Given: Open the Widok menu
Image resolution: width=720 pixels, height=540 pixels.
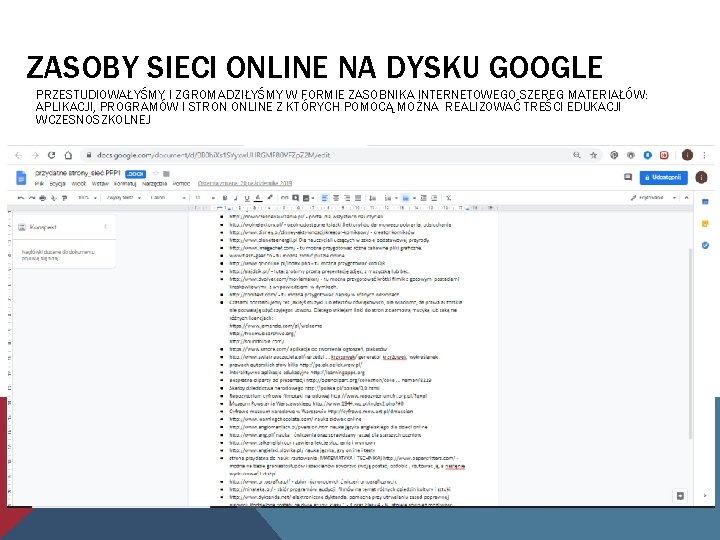Looking at the screenshot, I should pyautogui.click(x=79, y=184).
